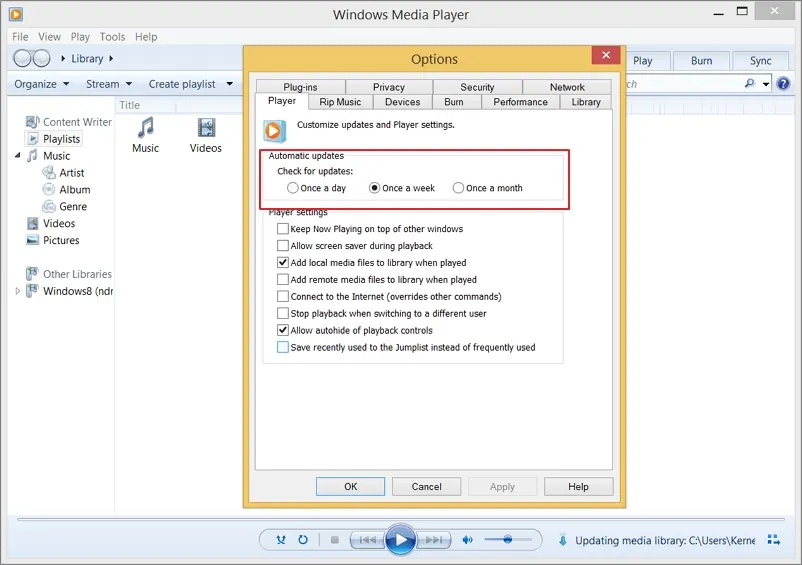Collapse the Music tree node arrow
The width and height of the screenshot is (802, 565).
17,155
